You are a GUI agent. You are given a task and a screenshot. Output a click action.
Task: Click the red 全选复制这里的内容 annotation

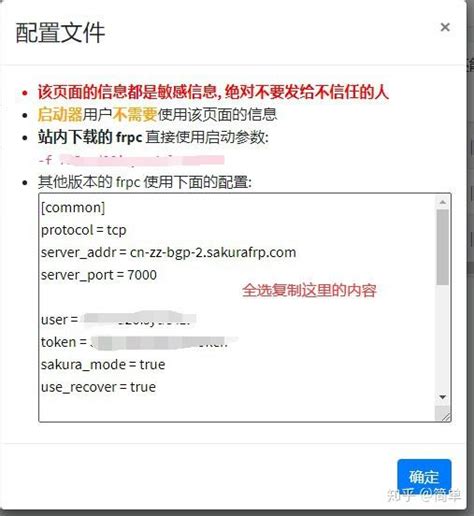(x=309, y=290)
